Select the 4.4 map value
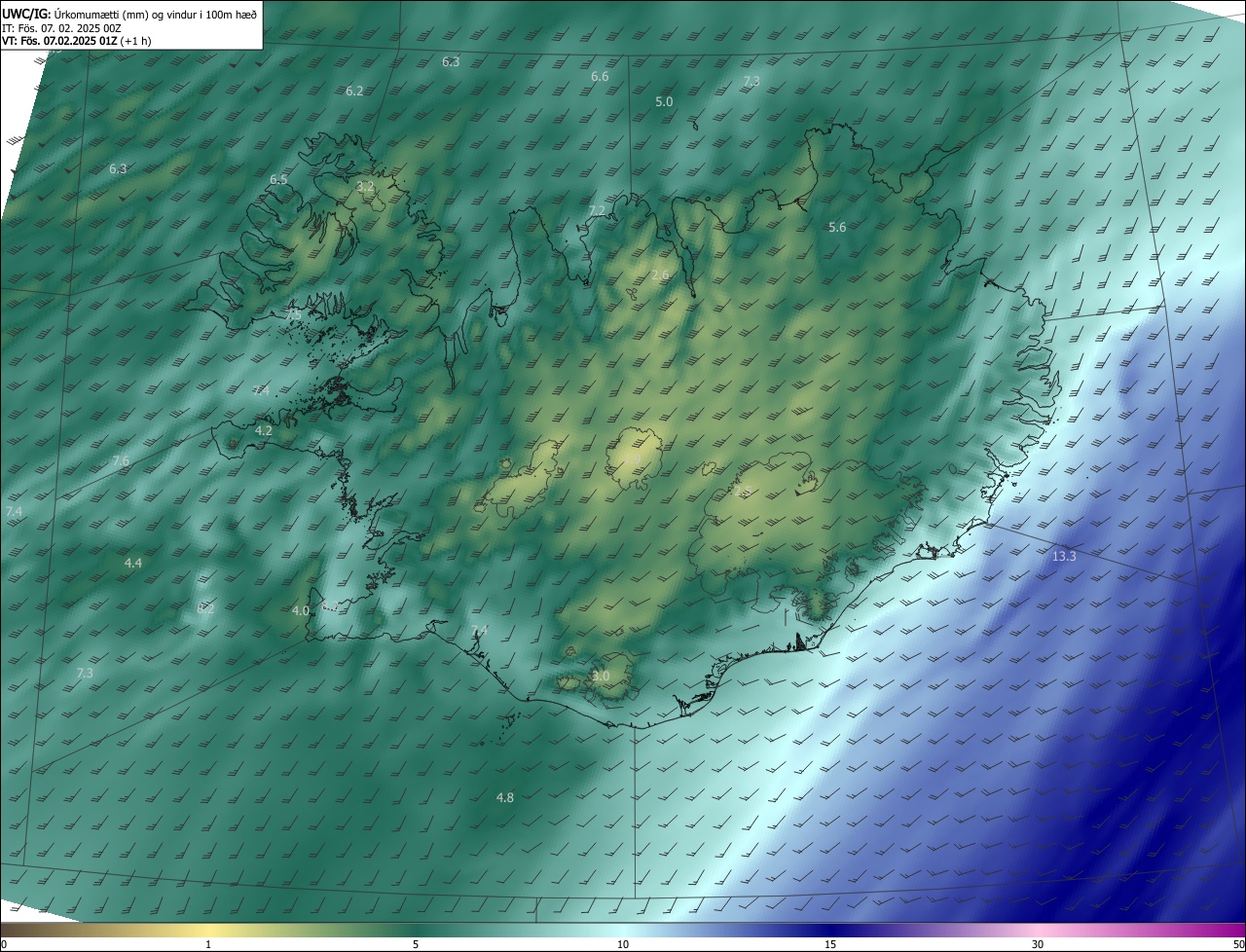Screen dimensions: 1246x952 tap(133, 563)
